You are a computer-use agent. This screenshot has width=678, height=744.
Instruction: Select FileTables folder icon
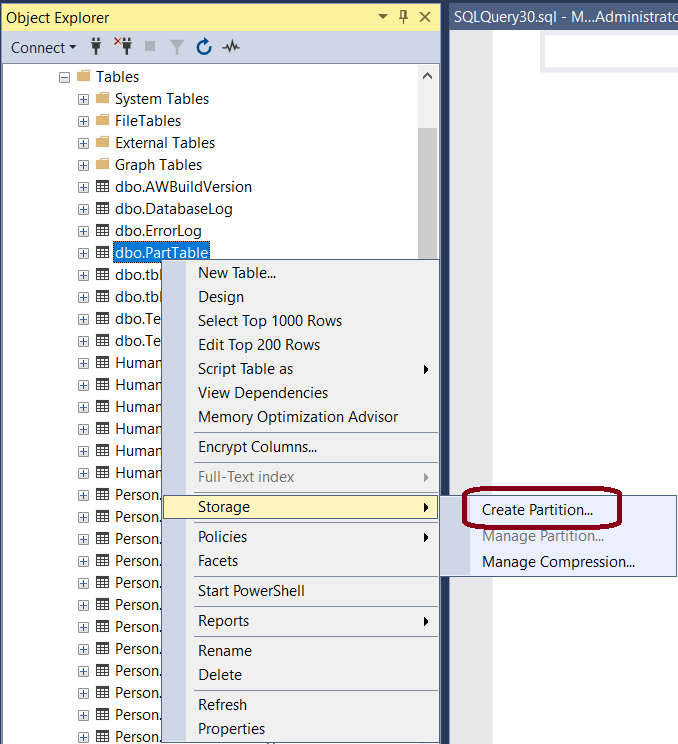(102, 120)
